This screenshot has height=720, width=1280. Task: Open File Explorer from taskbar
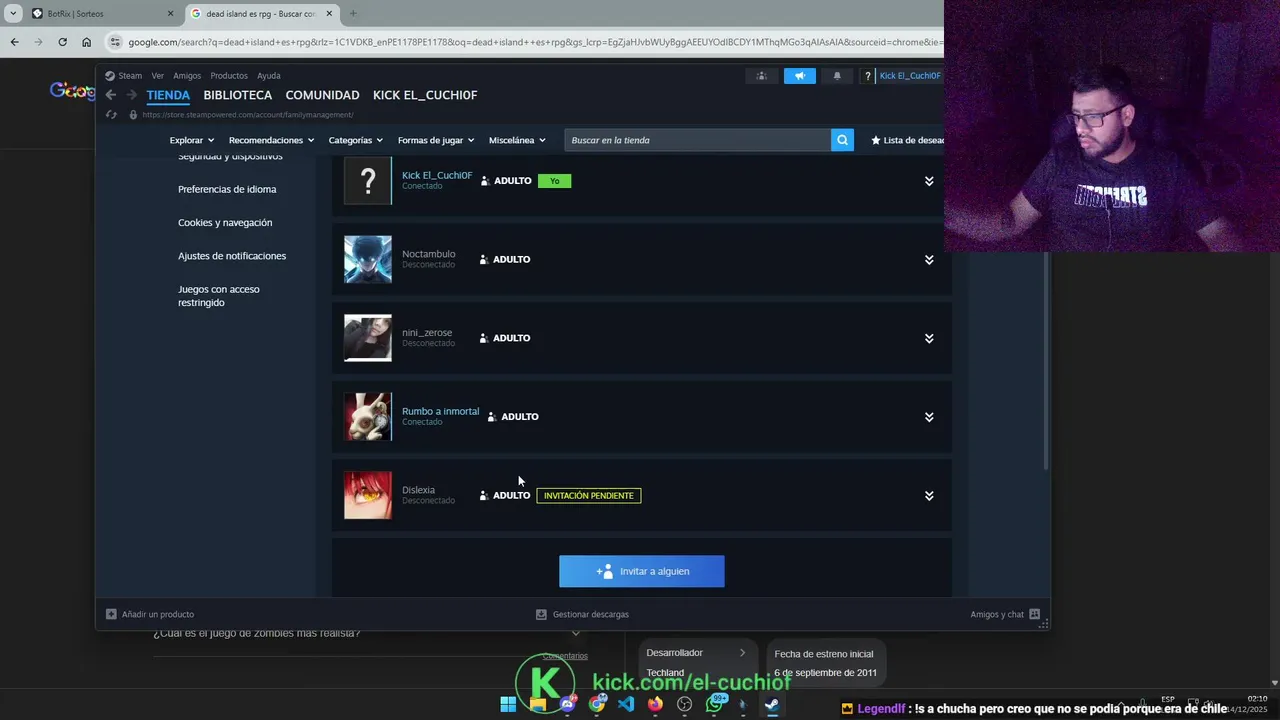538,704
